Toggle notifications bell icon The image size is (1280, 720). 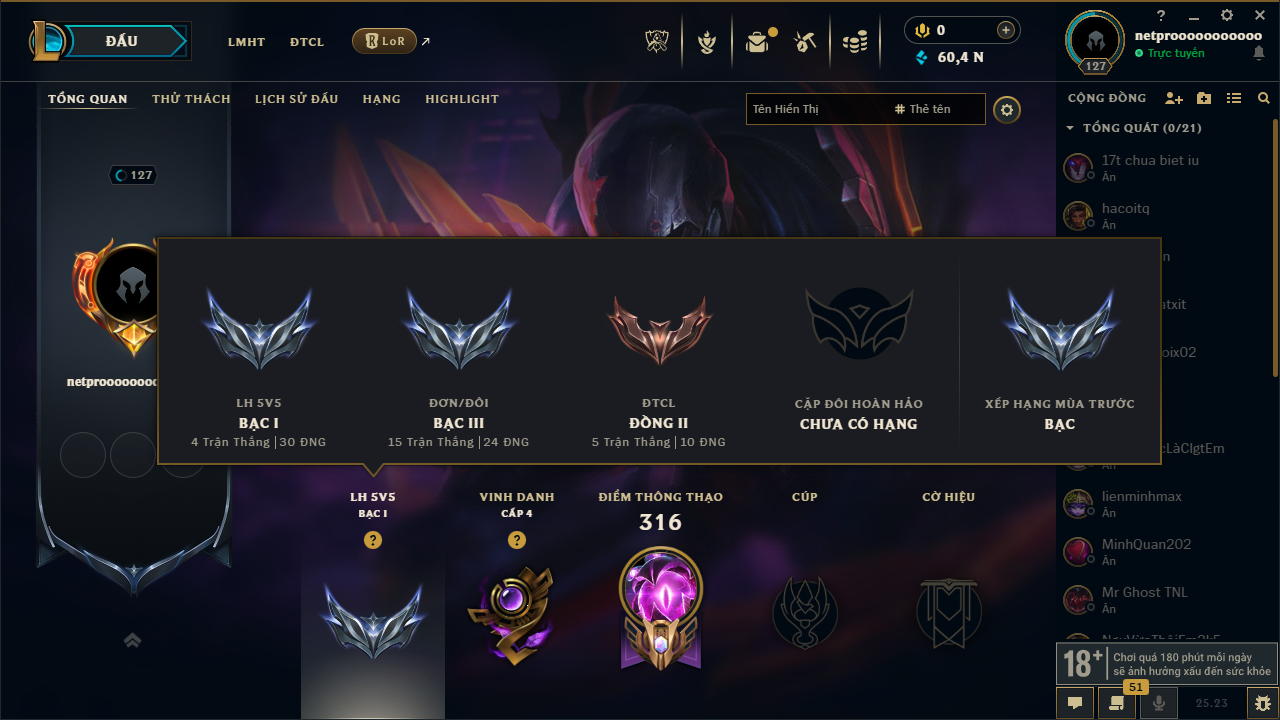[x=1258, y=53]
